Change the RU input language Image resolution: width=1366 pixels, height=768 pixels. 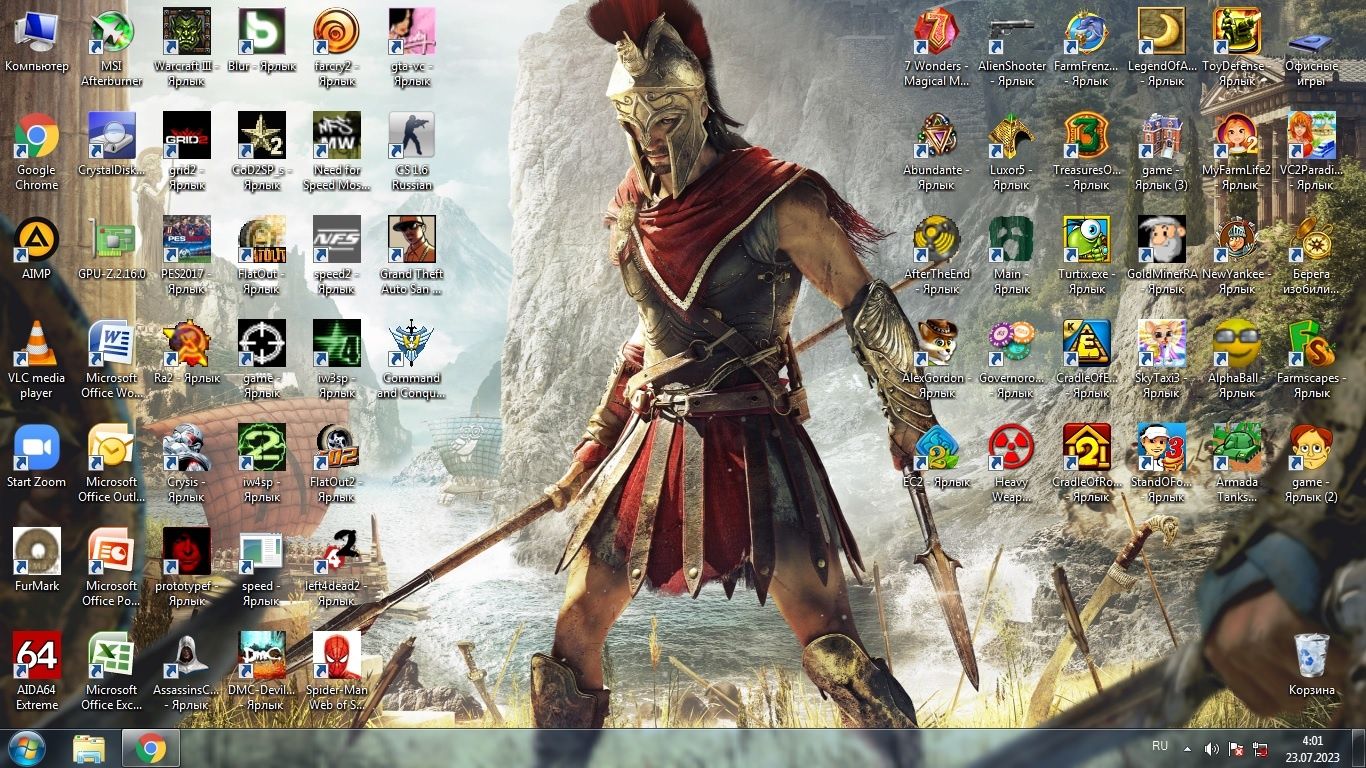pos(1160,746)
